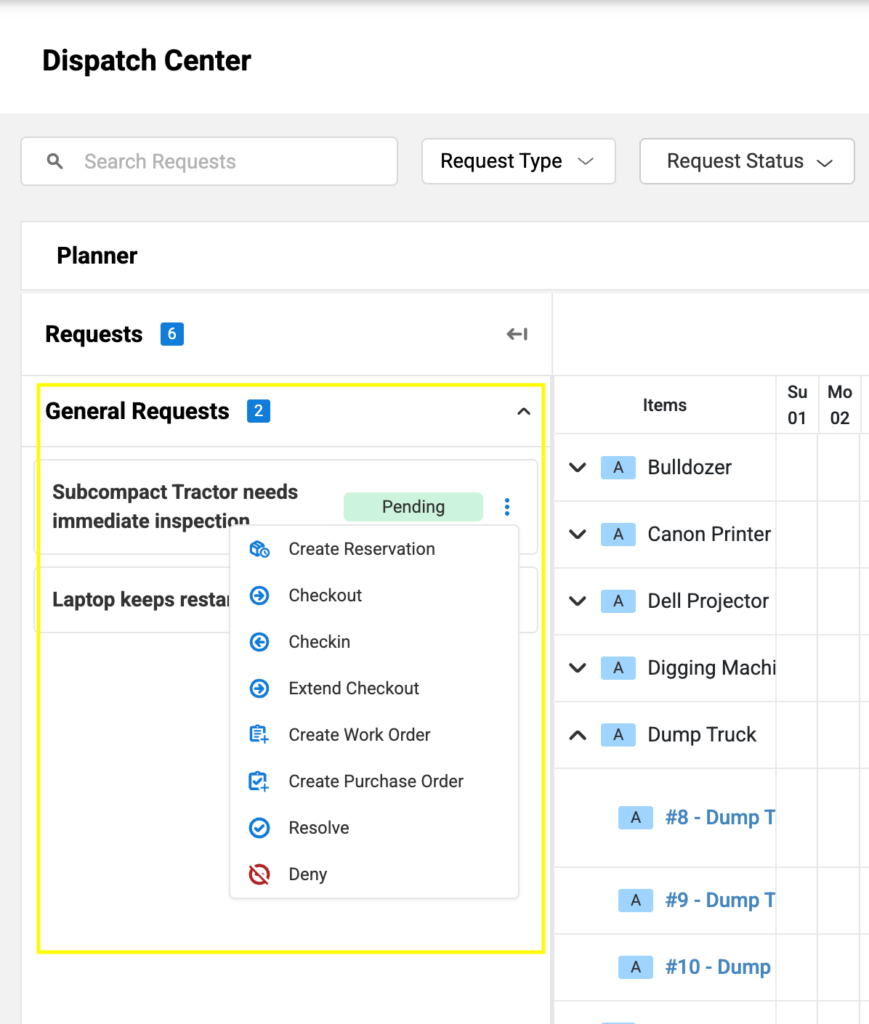This screenshot has height=1024, width=869.
Task: Click the Checkin arrow icon
Action: pyautogui.click(x=259, y=642)
